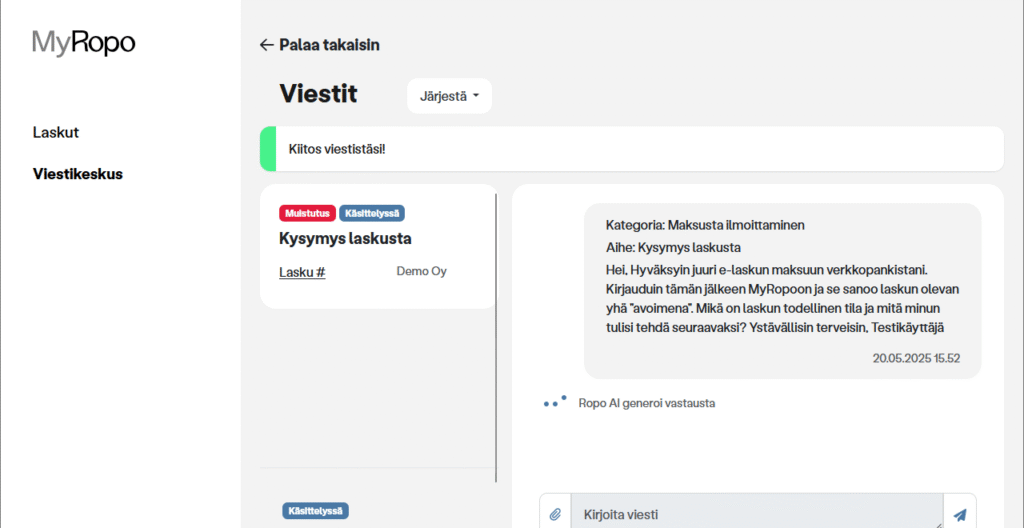Select the Kysymys laskusta message thread

click(x=379, y=246)
